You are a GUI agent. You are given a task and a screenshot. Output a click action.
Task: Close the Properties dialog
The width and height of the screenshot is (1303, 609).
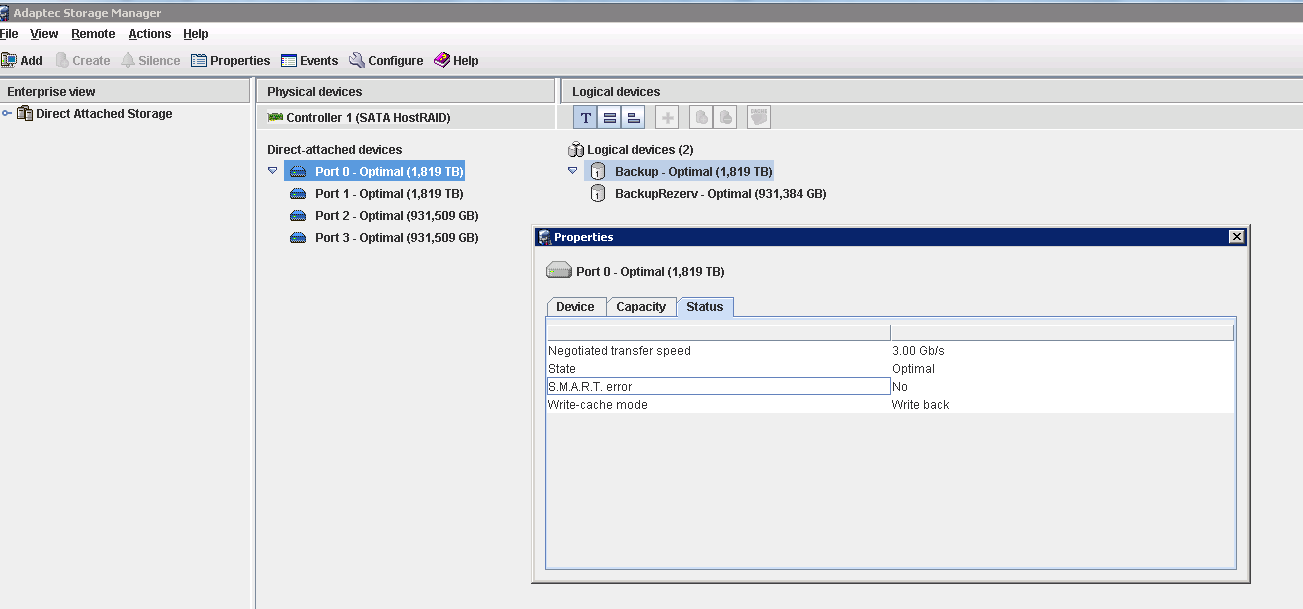click(x=1237, y=237)
